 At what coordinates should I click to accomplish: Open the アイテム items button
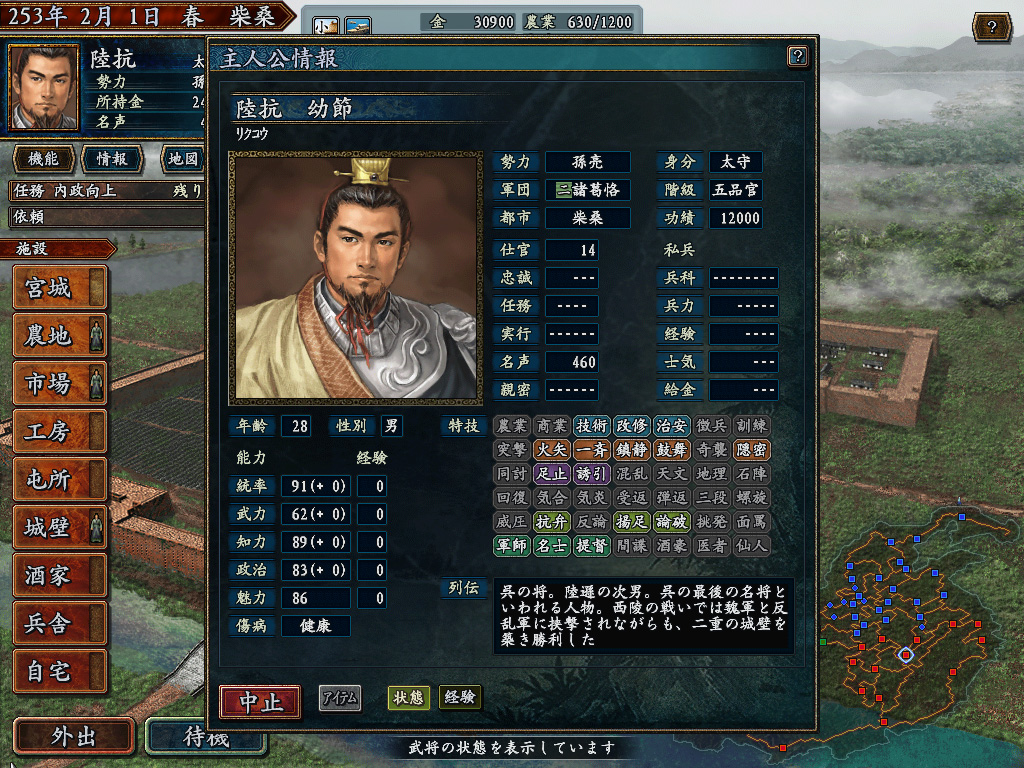(x=340, y=698)
